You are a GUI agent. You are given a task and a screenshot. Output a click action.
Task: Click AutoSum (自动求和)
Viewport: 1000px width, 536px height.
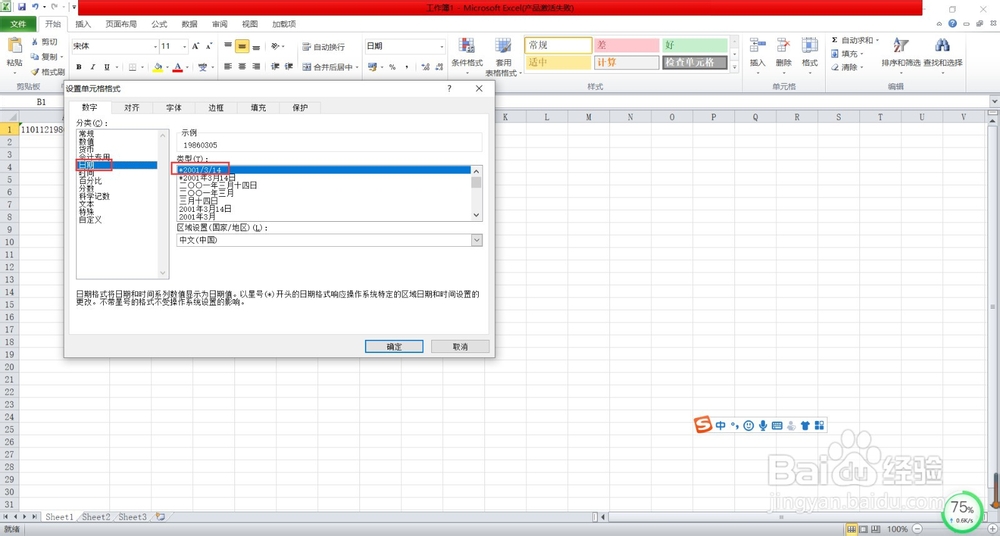(x=852, y=40)
